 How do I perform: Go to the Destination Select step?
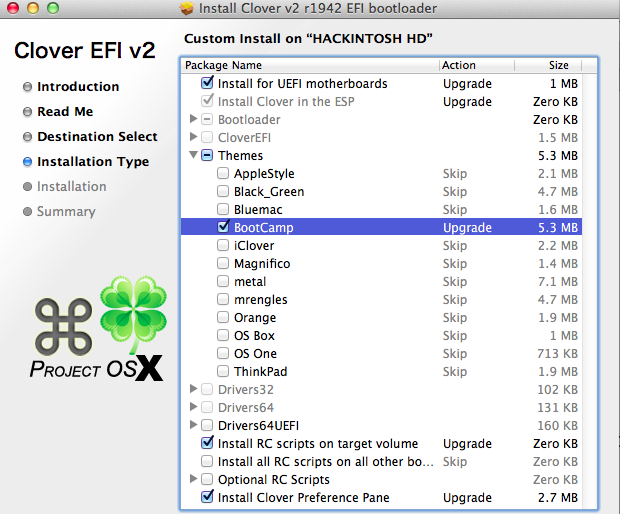(x=97, y=137)
